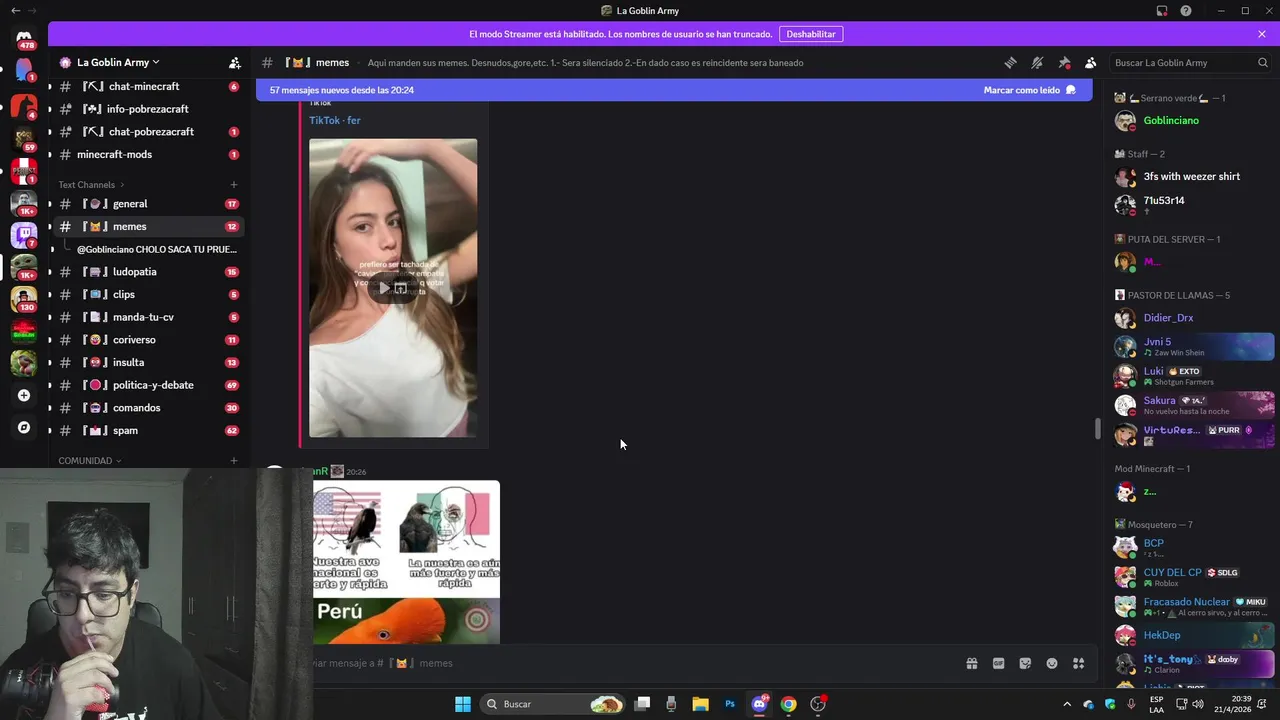Image resolution: width=1280 pixels, height=720 pixels.
Task: View member Goblinciano
Action: tap(1193, 121)
